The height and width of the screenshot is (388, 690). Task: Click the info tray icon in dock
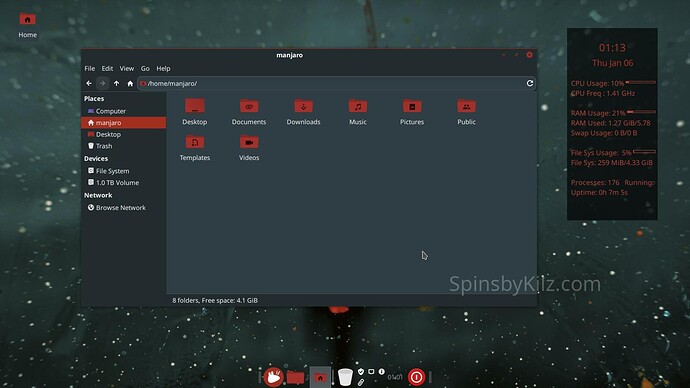382,372
